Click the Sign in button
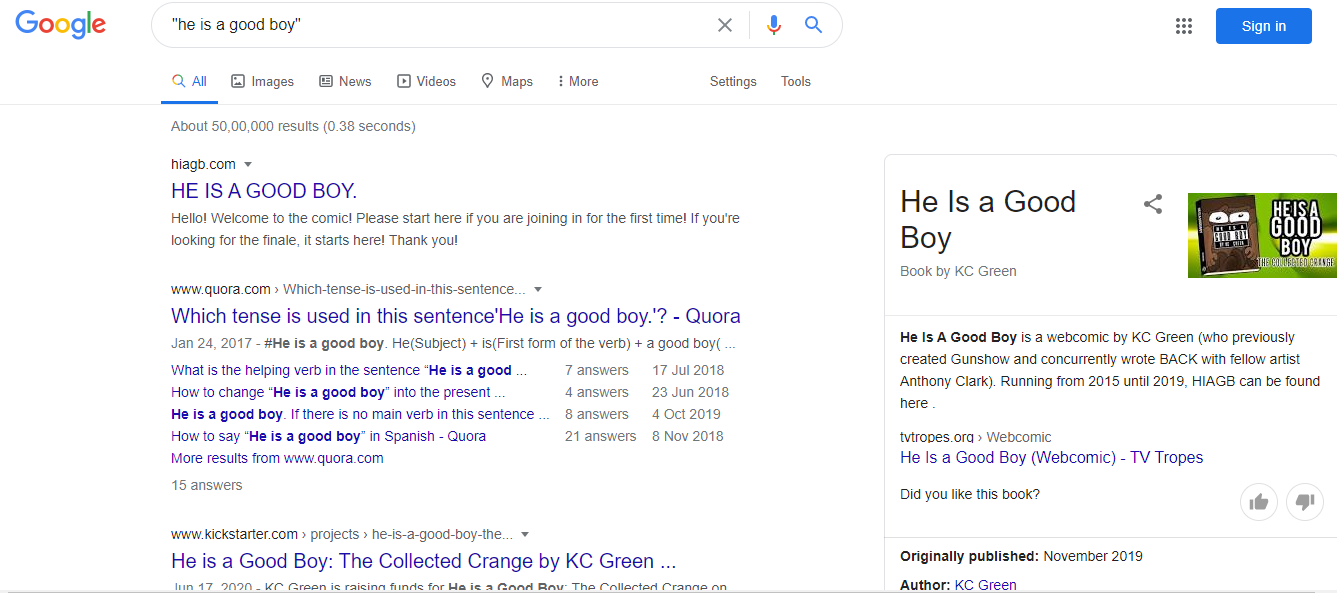 click(1263, 26)
